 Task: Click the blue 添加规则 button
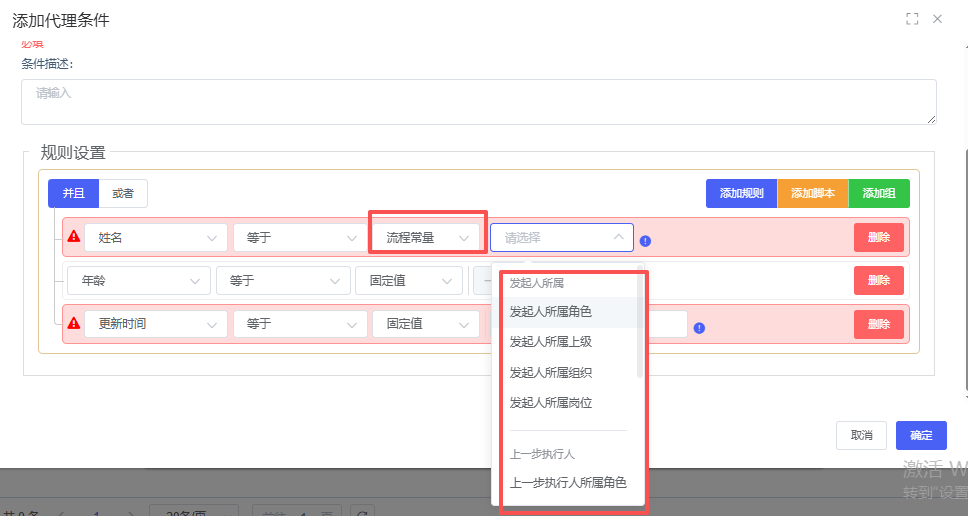coord(741,193)
